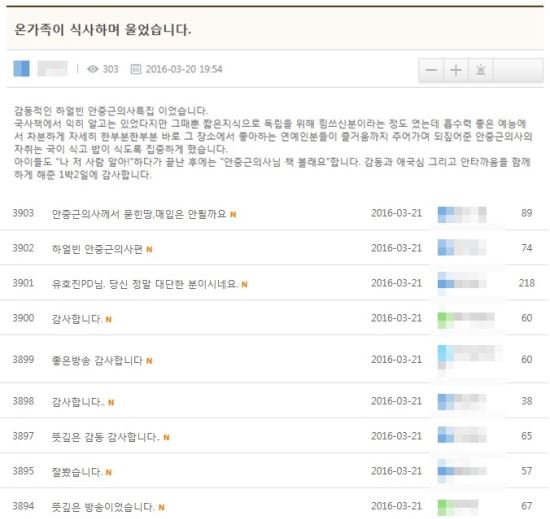
Task: Open post 3899 좋은방송 감사합니다
Action: 97,360
